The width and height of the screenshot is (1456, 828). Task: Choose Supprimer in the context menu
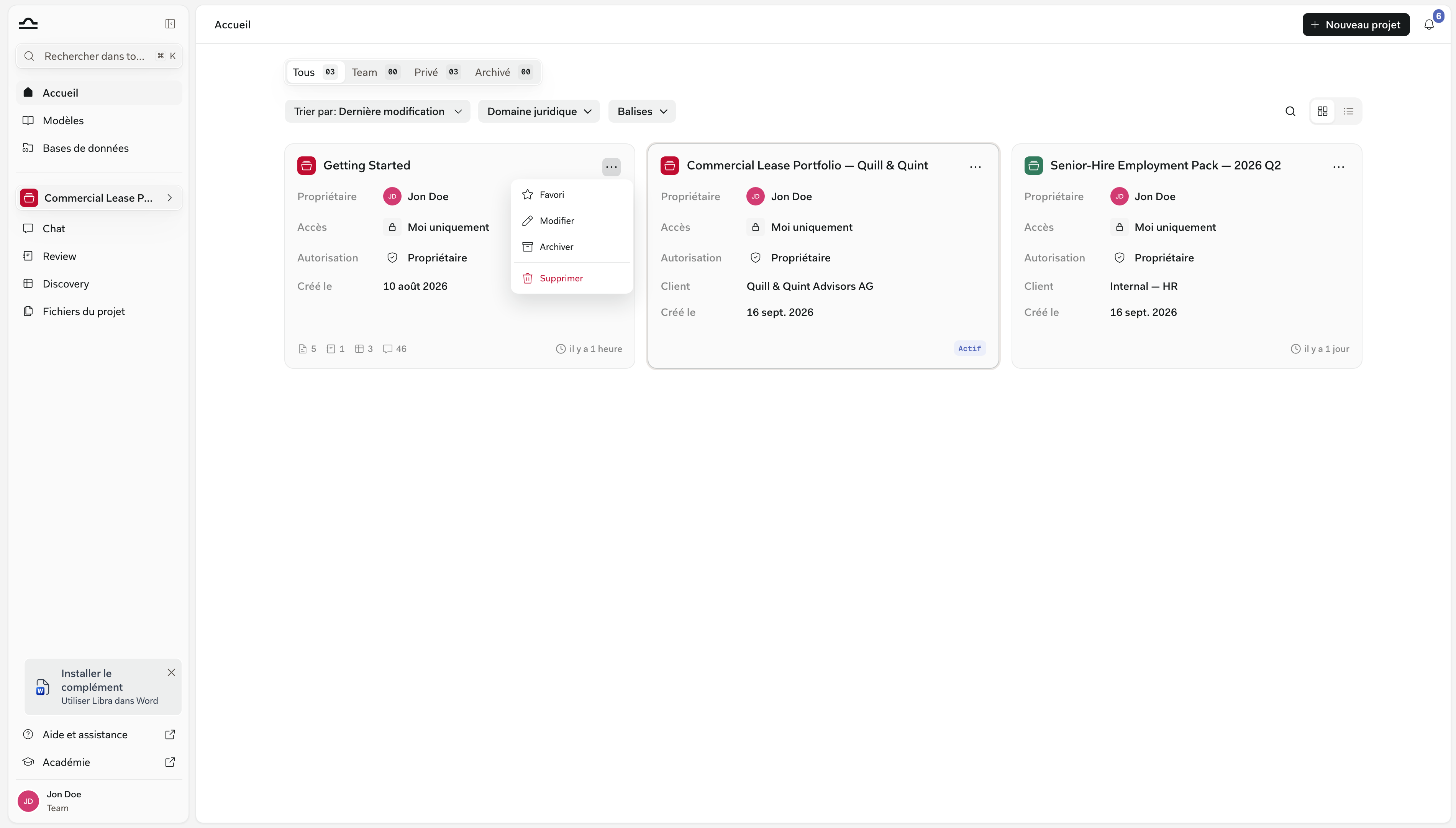572,278
